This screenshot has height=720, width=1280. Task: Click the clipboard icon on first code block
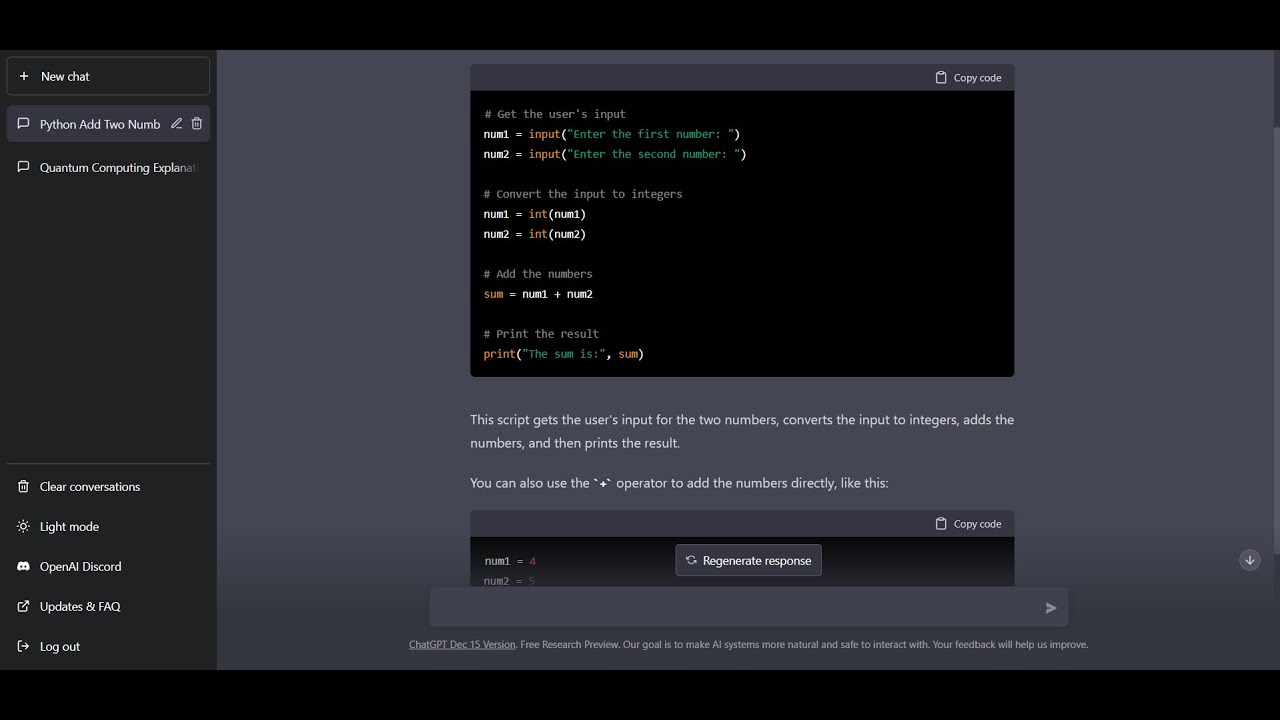(941, 78)
